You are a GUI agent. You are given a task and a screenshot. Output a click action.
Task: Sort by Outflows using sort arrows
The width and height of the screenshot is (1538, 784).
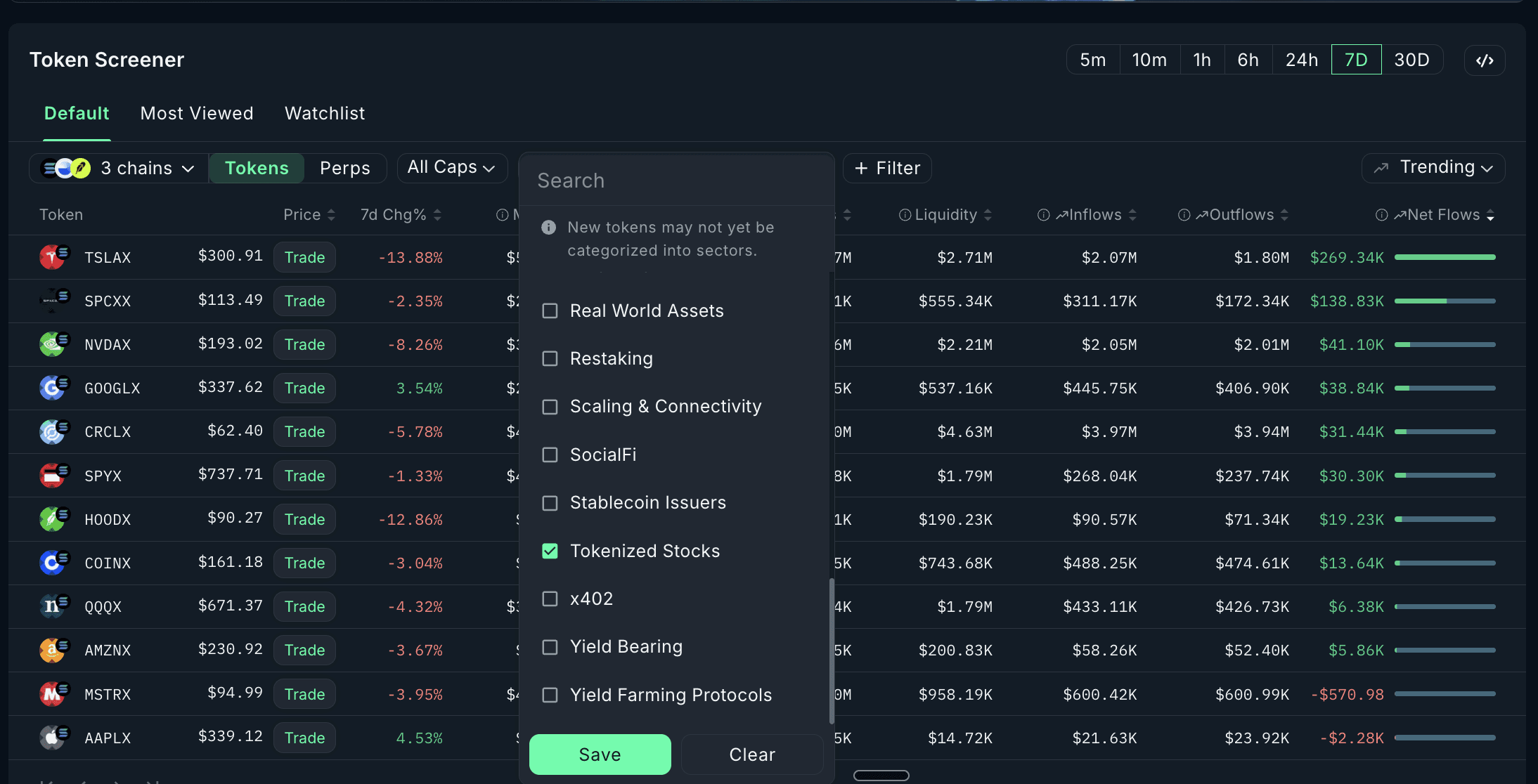pyautogui.click(x=1284, y=215)
